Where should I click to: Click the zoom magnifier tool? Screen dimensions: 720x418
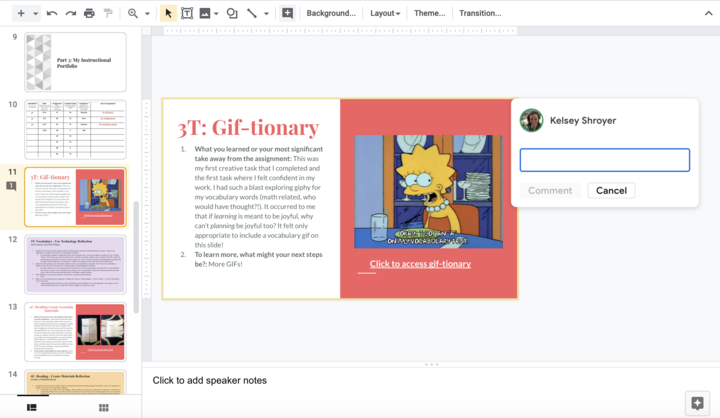(x=133, y=13)
